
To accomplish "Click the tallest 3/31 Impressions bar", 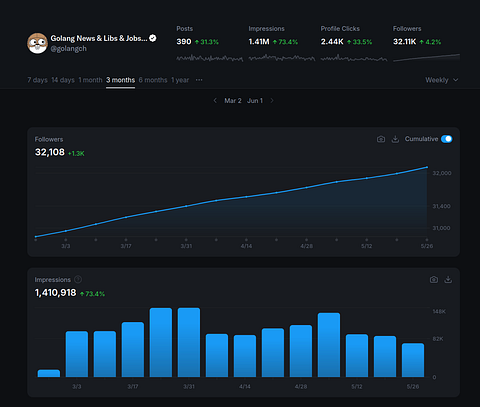I will click(189, 342).
